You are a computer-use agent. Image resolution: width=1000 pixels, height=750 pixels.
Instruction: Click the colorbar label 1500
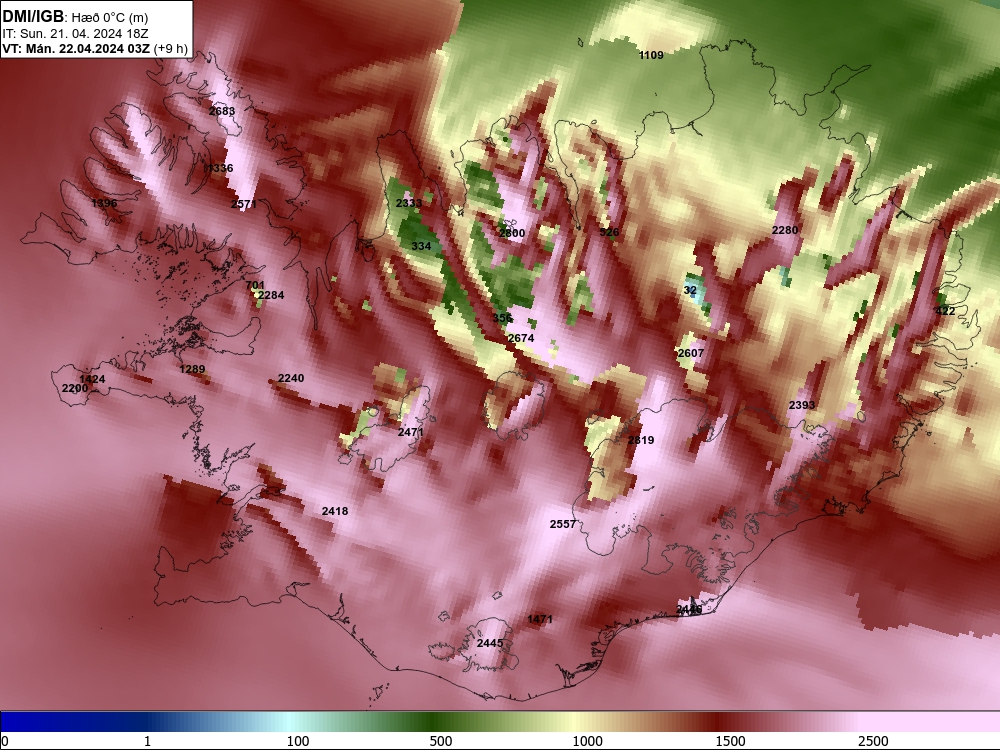pyautogui.click(x=730, y=741)
